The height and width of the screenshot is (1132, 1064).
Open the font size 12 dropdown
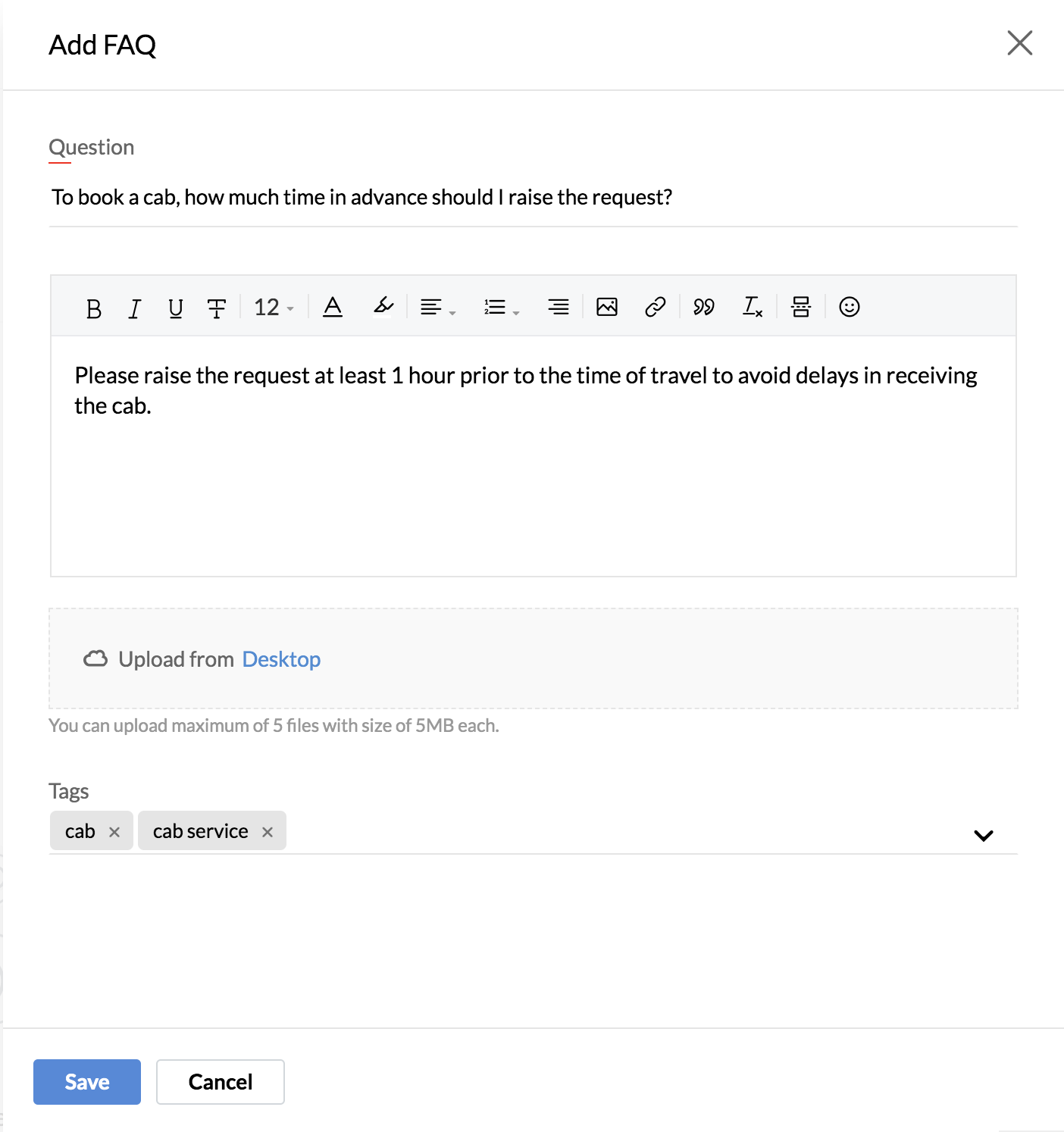(x=274, y=307)
